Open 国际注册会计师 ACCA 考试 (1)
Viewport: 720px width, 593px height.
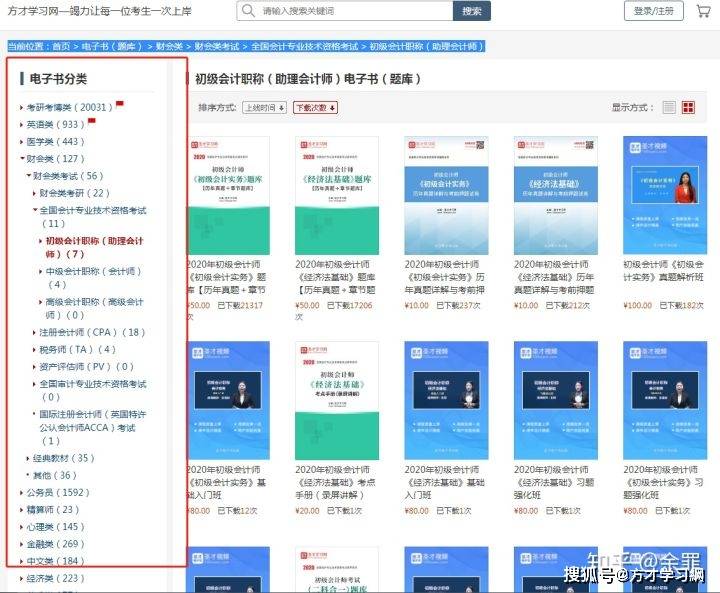tap(92, 428)
